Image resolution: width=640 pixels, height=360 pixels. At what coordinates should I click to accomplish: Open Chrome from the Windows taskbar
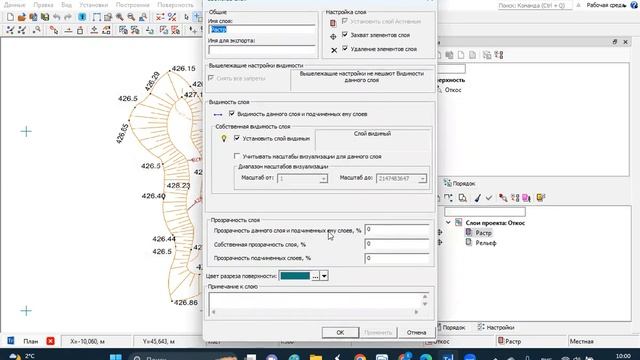(x=360, y=358)
